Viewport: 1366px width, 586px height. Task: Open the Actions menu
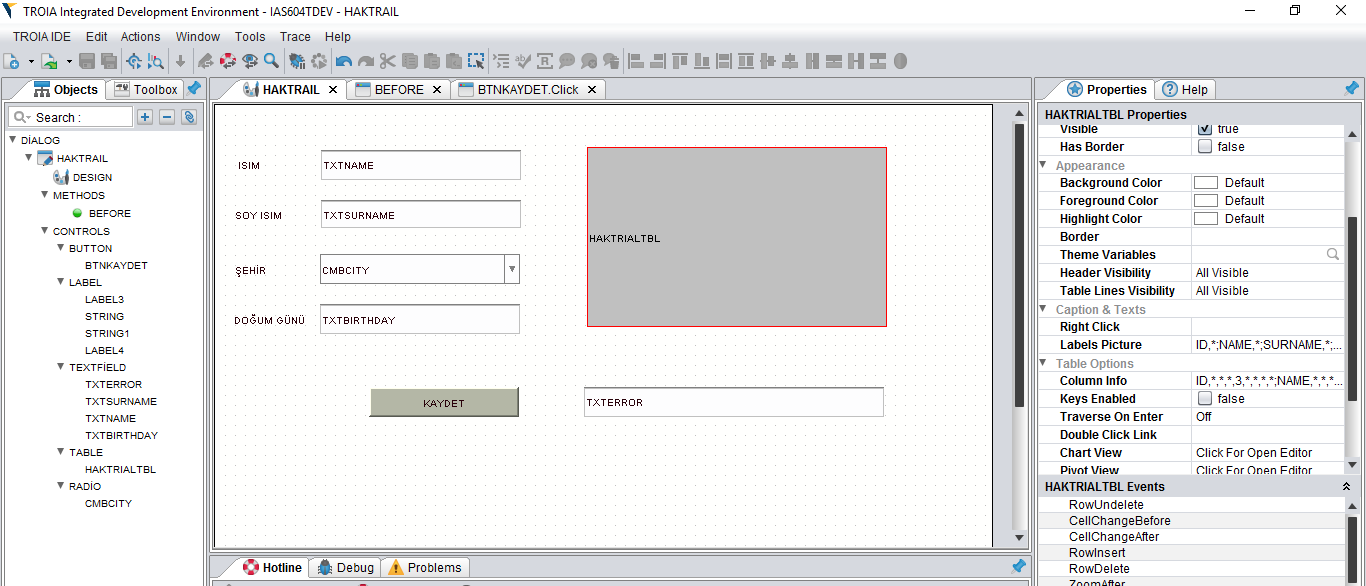(x=140, y=36)
